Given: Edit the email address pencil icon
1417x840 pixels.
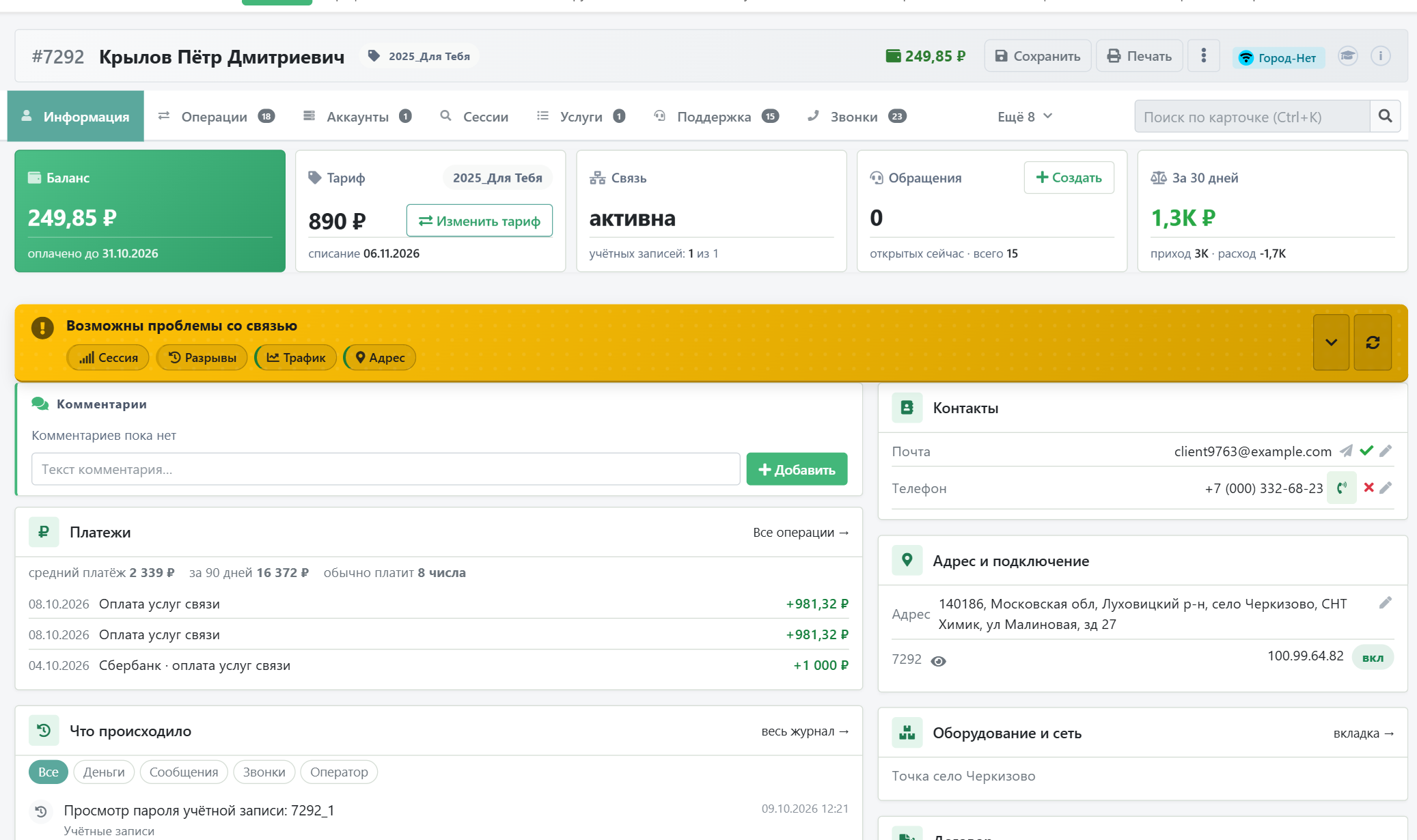Looking at the screenshot, I should click(1386, 451).
